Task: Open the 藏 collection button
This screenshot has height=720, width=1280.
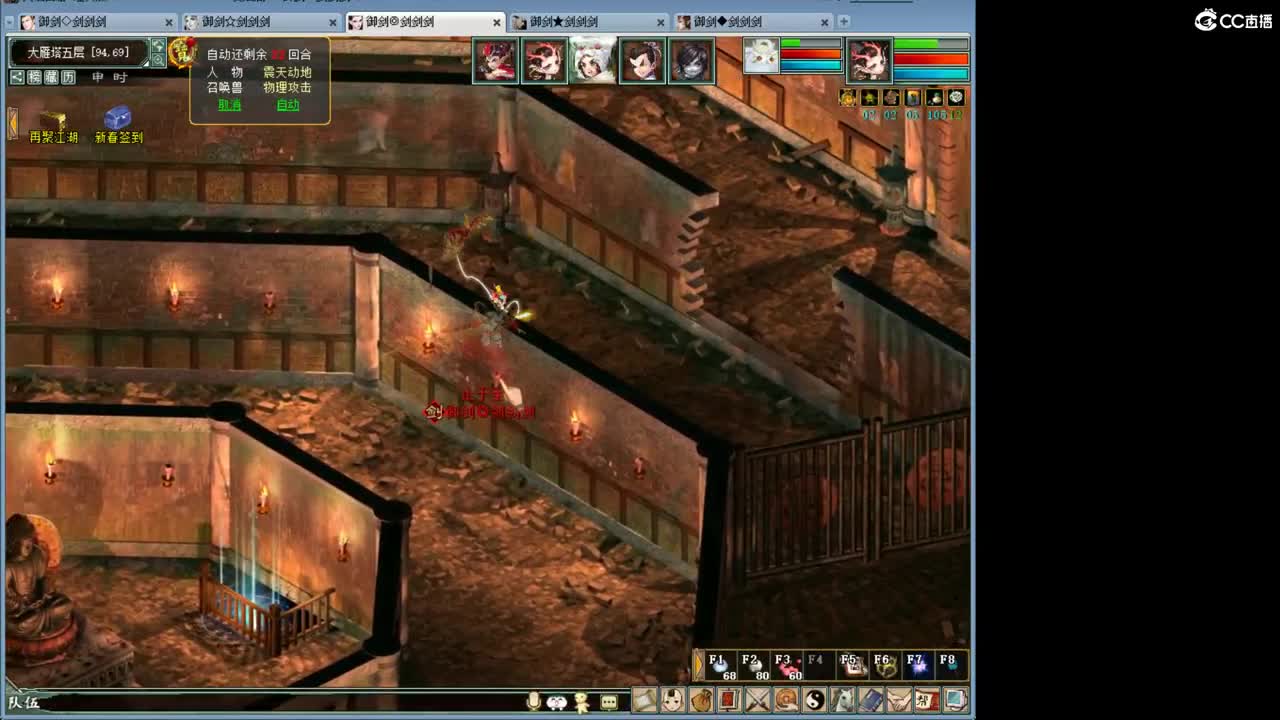Action: [x=51, y=77]
